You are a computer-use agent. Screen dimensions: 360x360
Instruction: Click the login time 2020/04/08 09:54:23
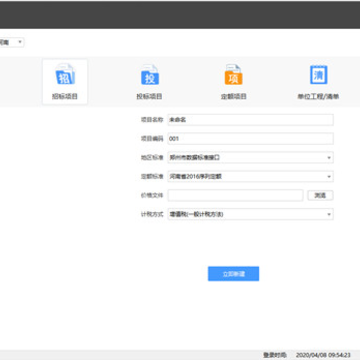pos(323,355)
